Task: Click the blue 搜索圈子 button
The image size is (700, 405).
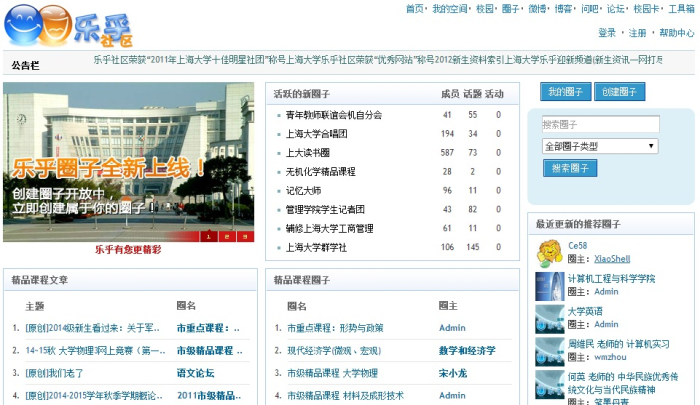Action: [570, 168]
